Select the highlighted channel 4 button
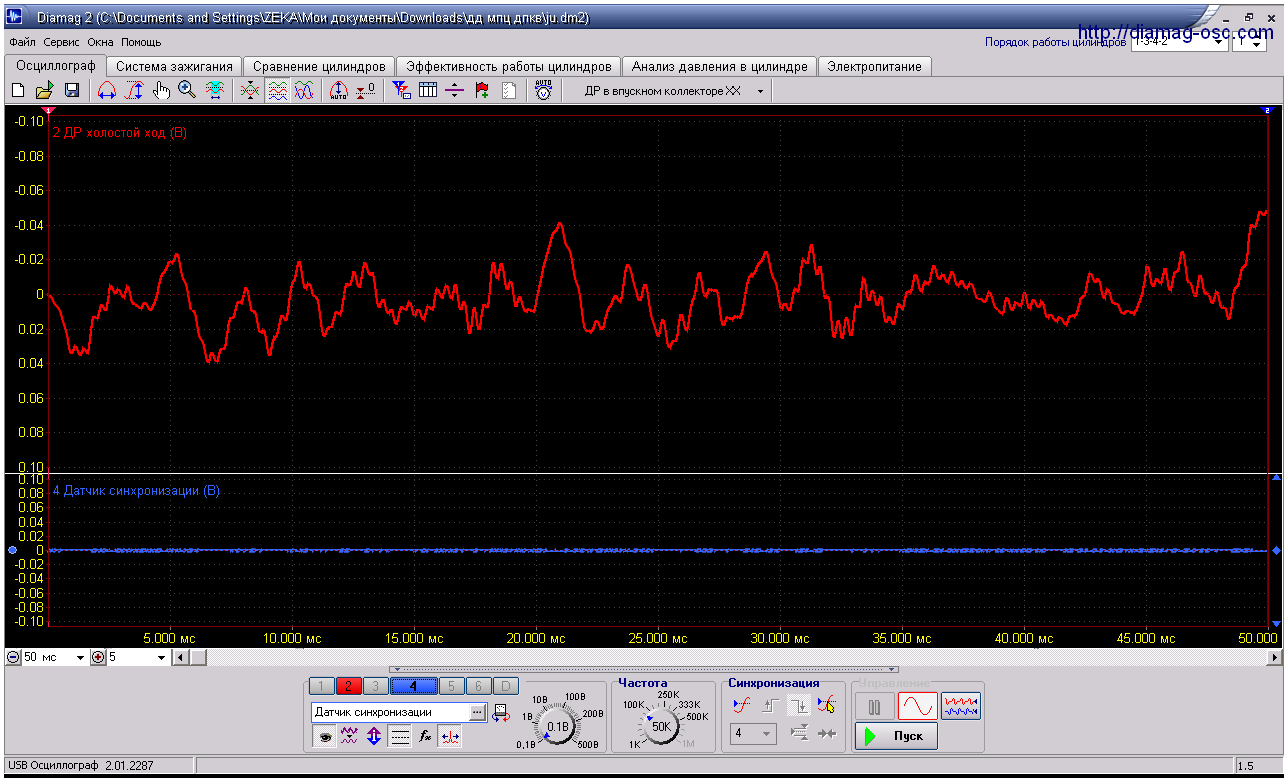The height and width of the screenshot is (778, 1288). tap(413, 686)
